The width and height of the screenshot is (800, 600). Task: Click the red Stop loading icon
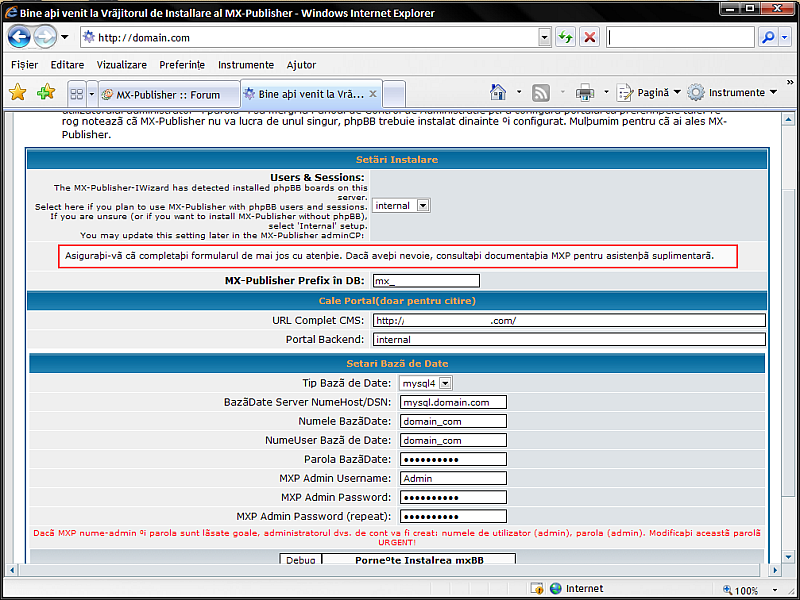click(590, 38)
